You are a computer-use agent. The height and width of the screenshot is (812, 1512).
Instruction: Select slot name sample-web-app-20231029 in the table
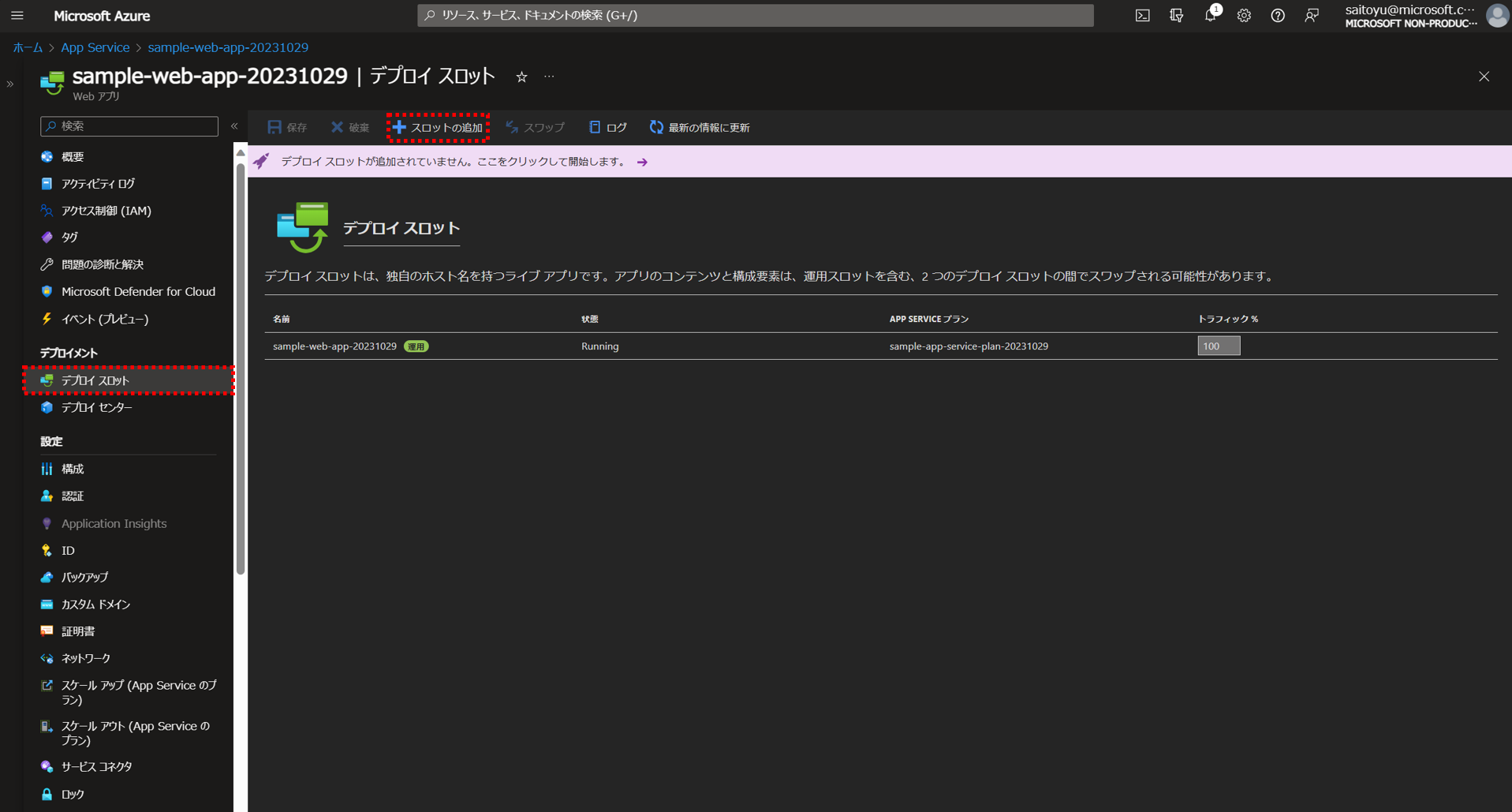tap(334, 346)
